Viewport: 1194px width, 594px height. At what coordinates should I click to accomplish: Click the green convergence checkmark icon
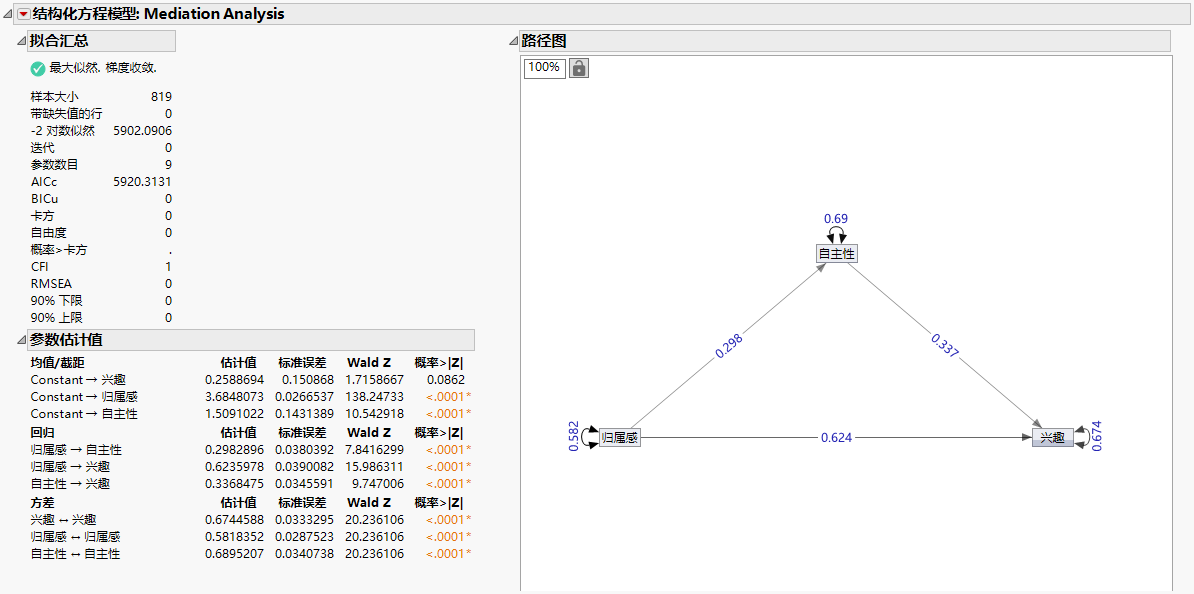click(x=37, y=69)
